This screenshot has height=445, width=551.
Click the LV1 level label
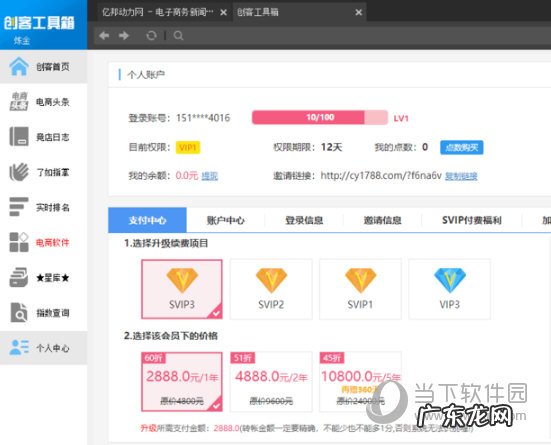click(x=401, y=118)
